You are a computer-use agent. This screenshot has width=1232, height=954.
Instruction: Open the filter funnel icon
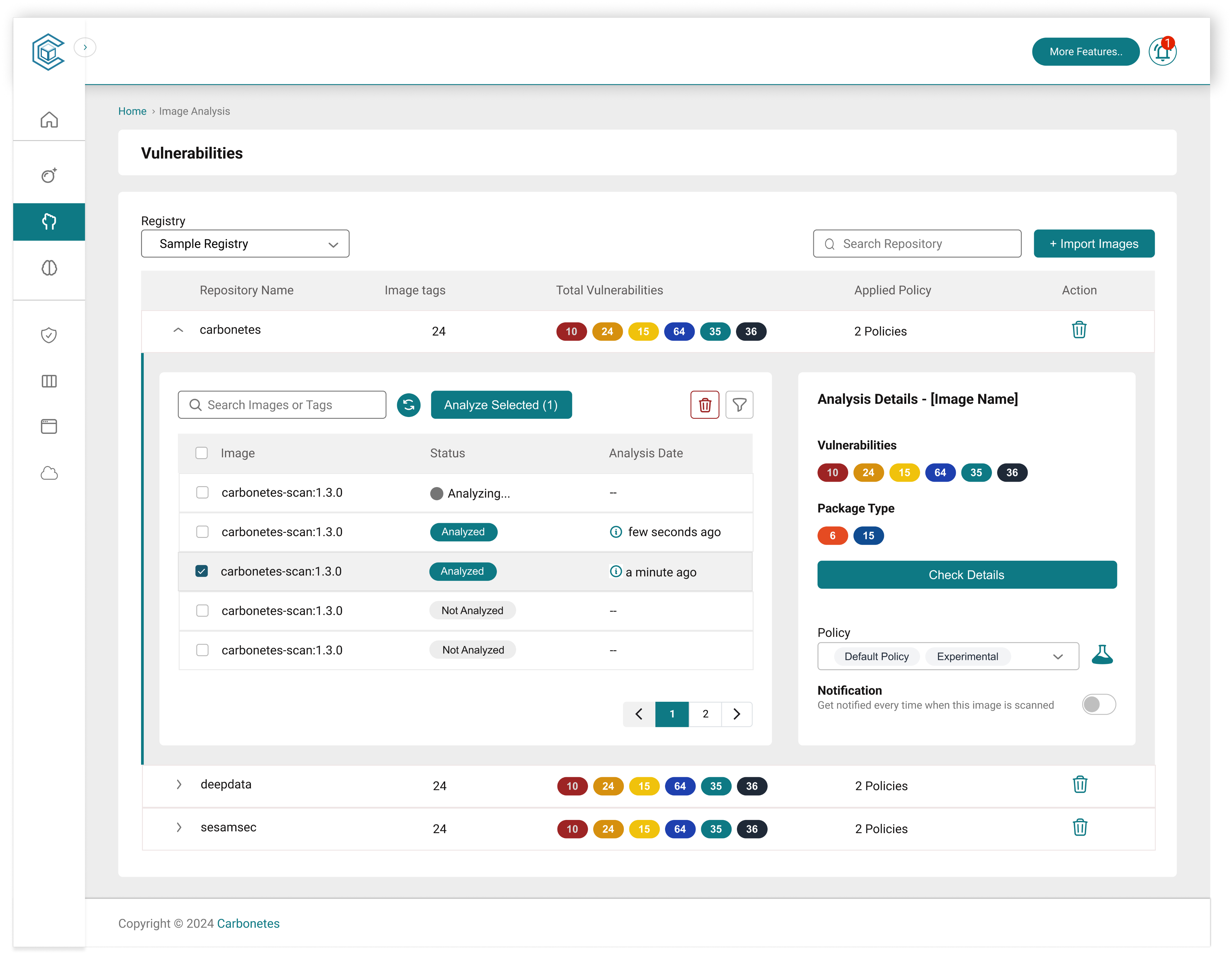coord(739,405)
